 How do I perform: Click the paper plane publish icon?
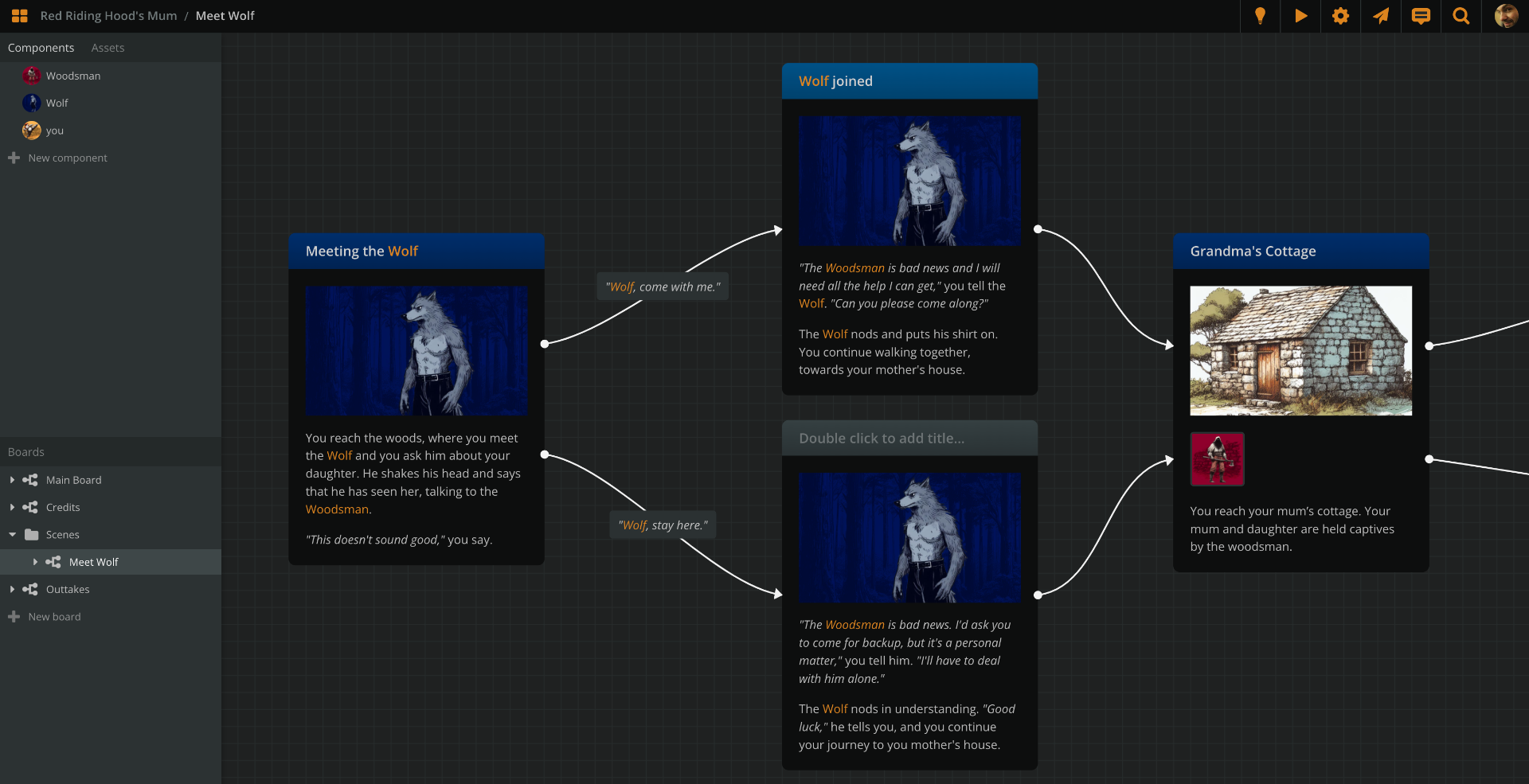tap(1380, 16)
